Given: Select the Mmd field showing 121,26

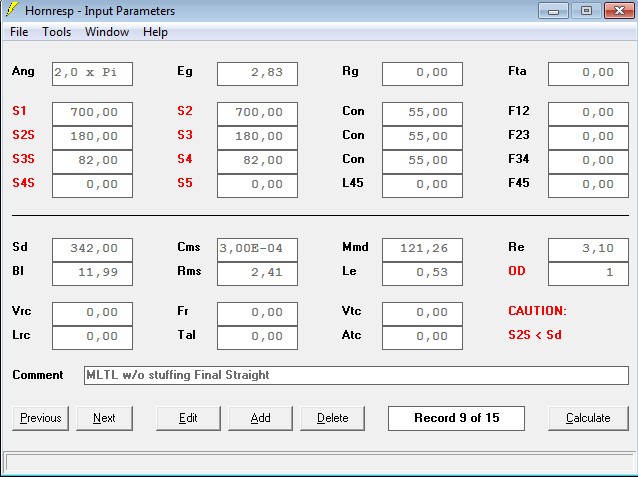Looking at the screenshot, I should point(422,249).
